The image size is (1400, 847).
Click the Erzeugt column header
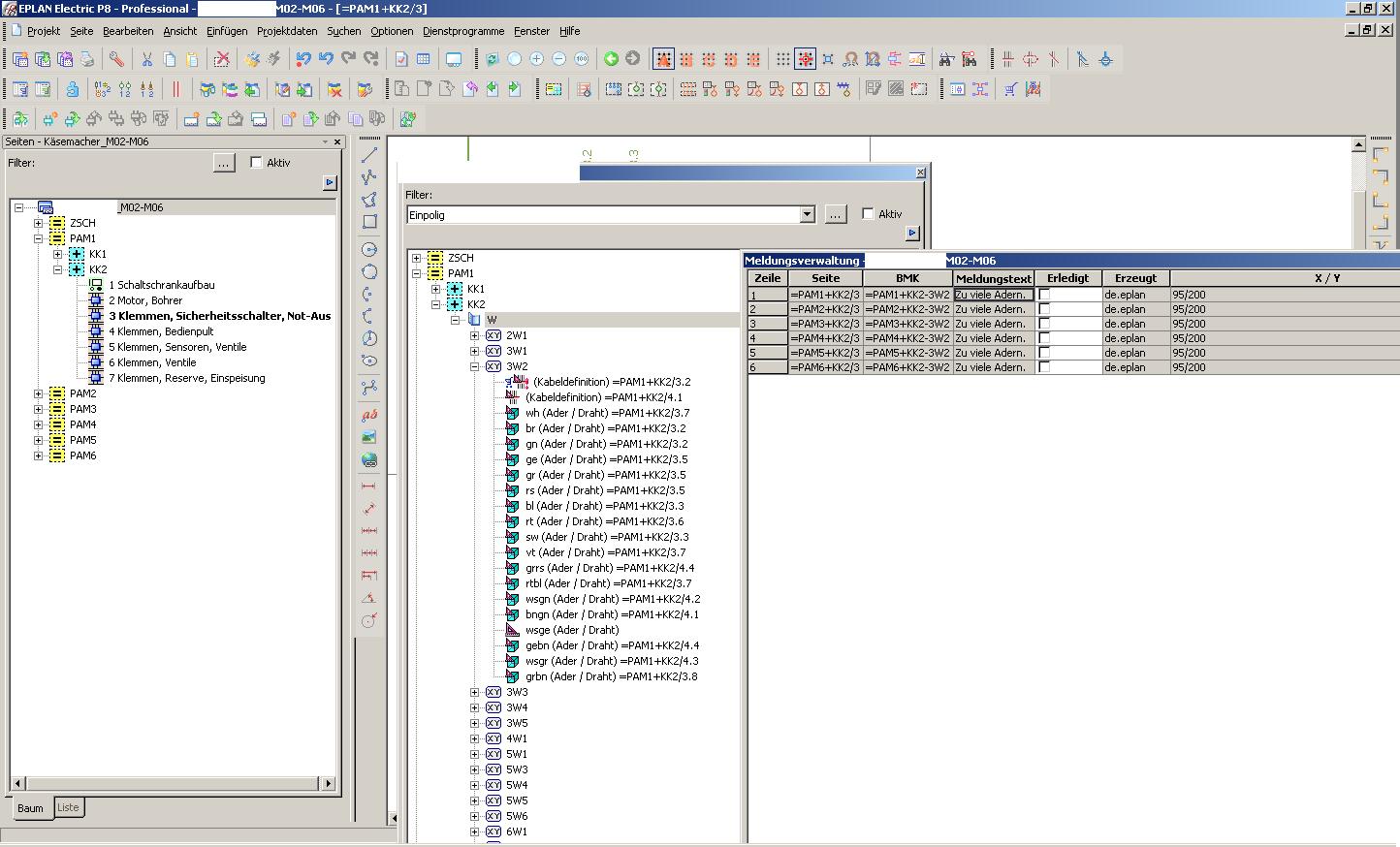1135,278
